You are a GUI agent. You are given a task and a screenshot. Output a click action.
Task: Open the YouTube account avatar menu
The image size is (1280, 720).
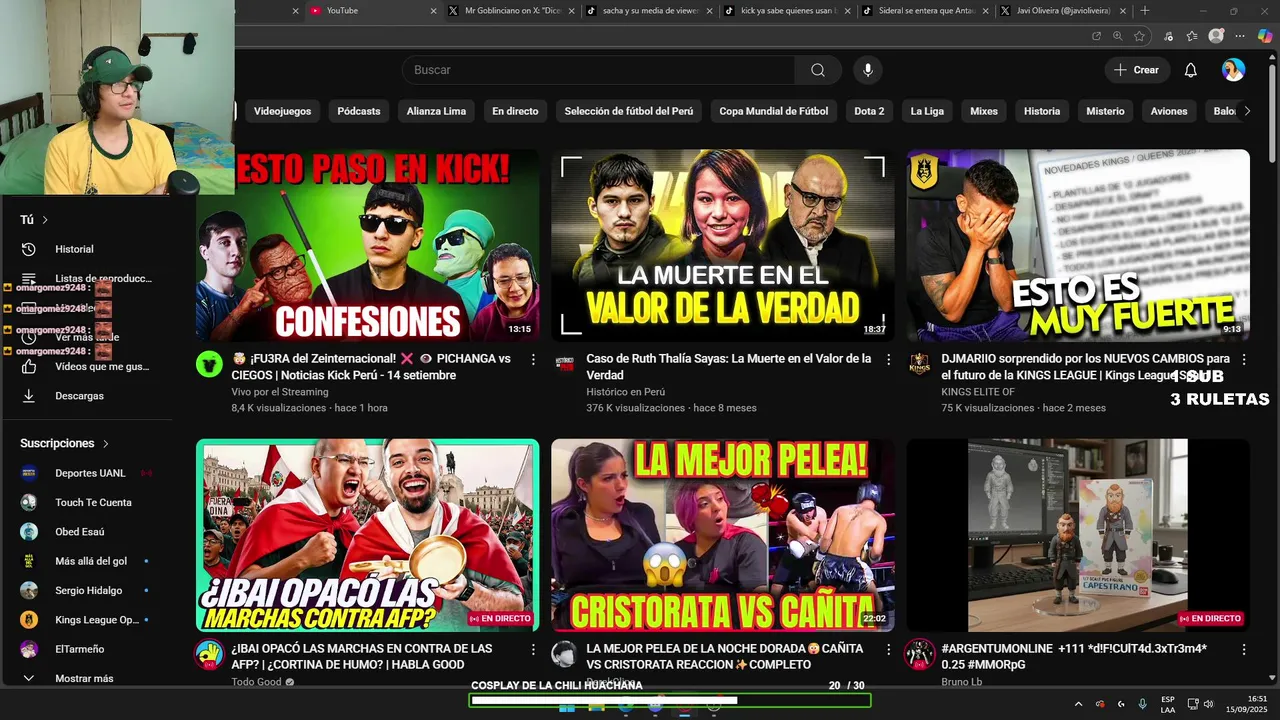[x=1233, y=70]
